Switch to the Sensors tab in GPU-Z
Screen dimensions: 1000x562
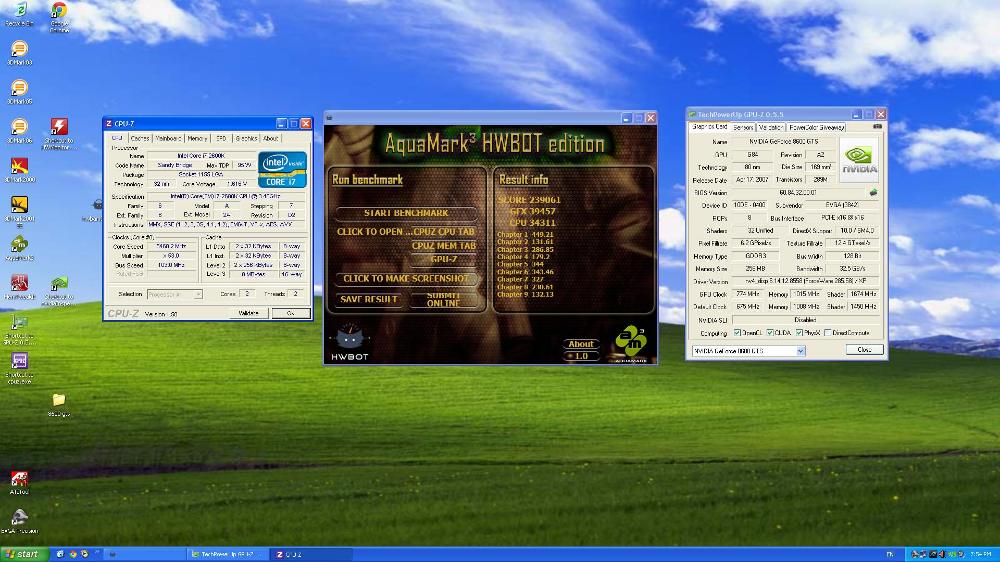click(743, 128)
